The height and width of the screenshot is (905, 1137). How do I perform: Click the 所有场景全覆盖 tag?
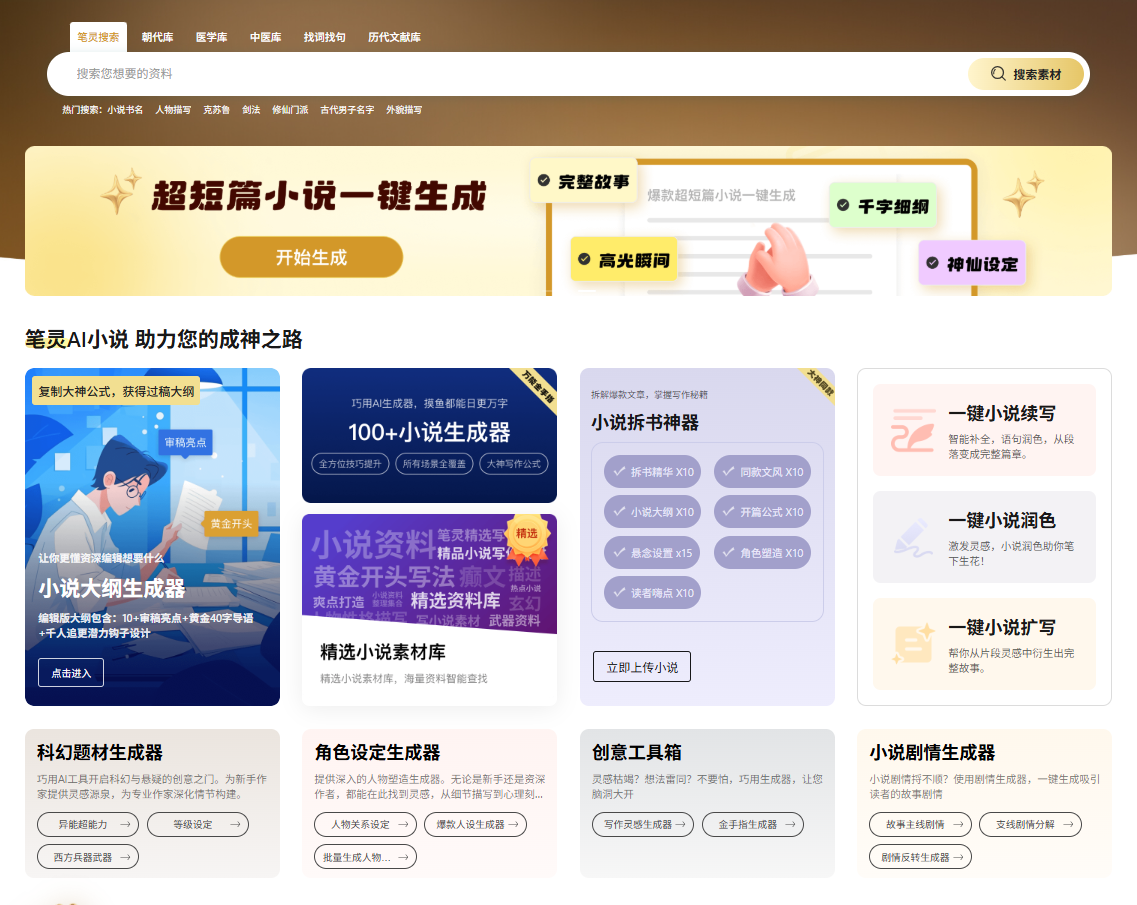[x=434, y=464]
